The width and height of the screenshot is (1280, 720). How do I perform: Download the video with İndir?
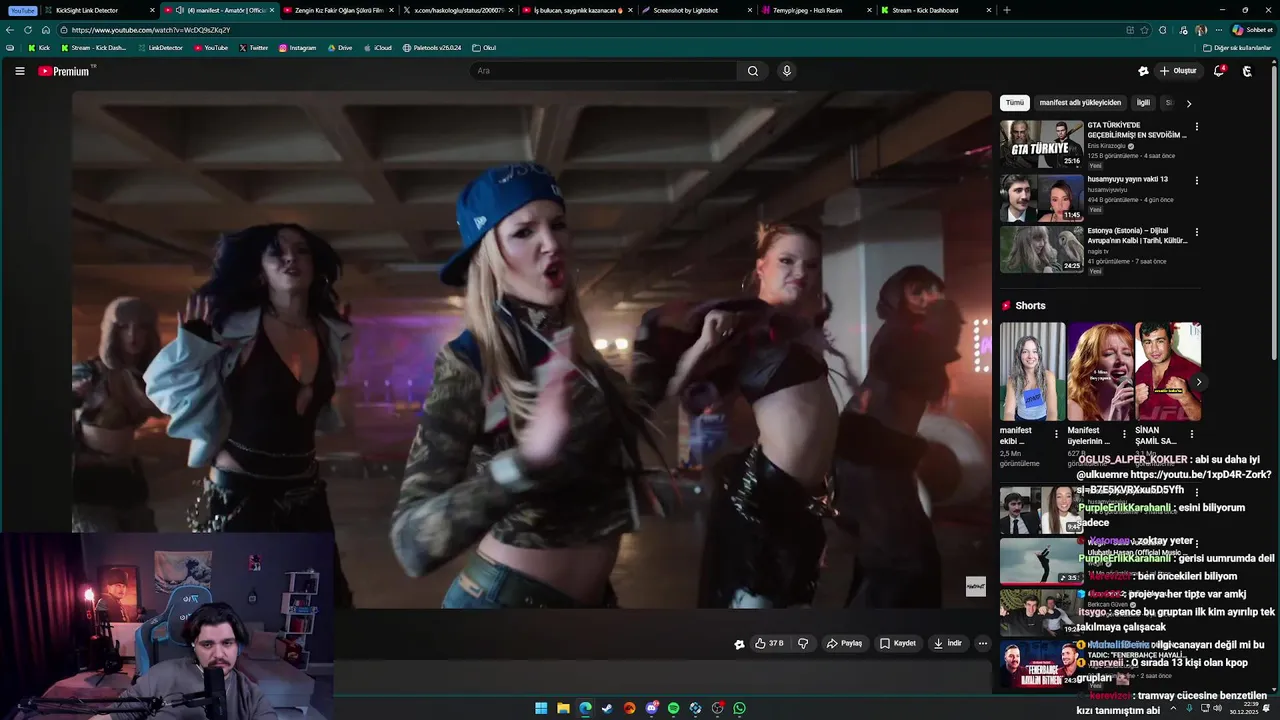(x=948, y=644)
